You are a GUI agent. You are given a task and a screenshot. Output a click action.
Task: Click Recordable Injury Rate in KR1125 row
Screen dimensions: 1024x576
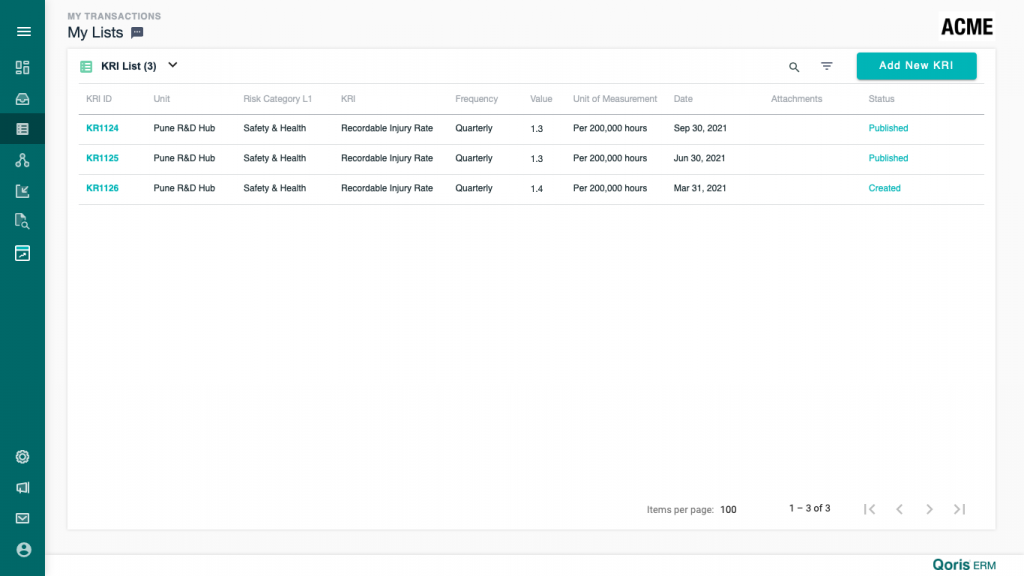387,158
